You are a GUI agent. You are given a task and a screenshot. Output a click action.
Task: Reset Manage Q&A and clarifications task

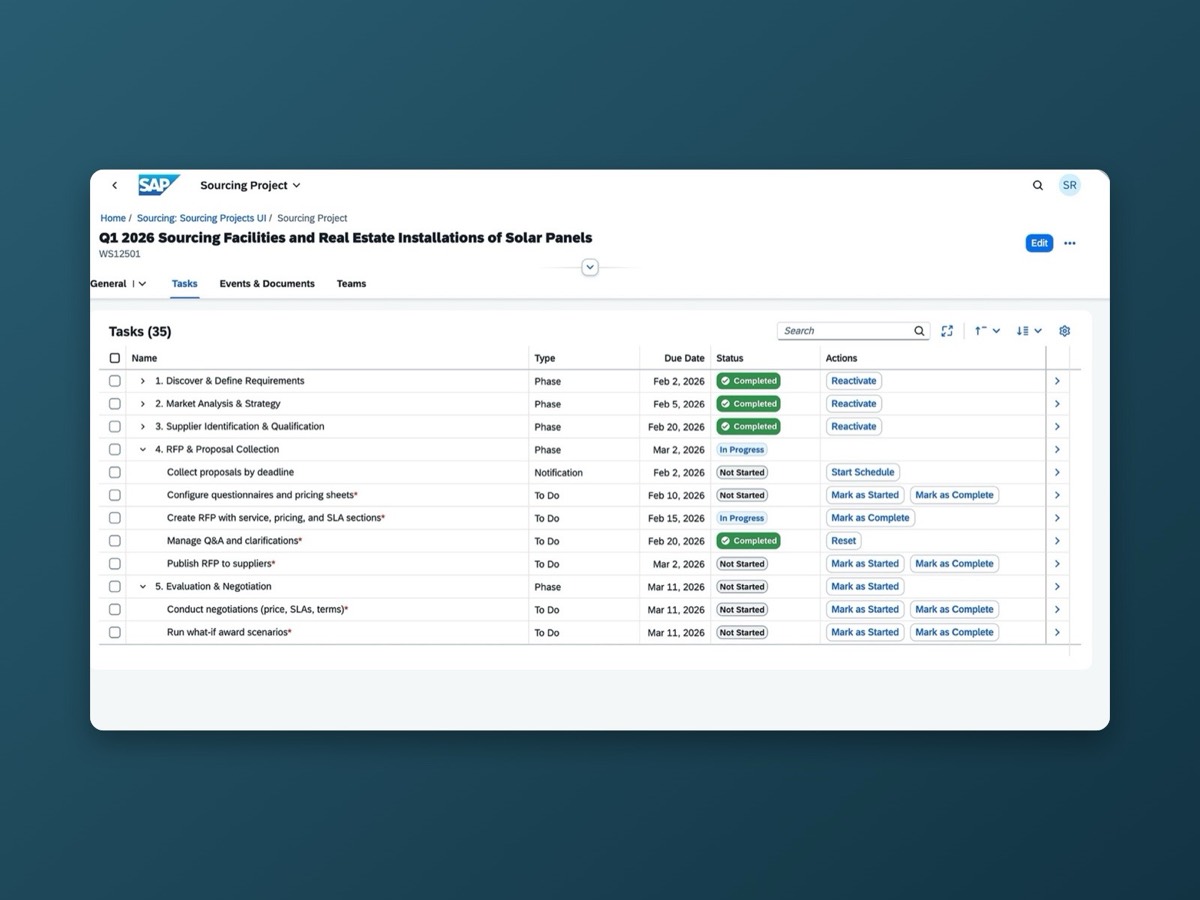tap(844, 541)
